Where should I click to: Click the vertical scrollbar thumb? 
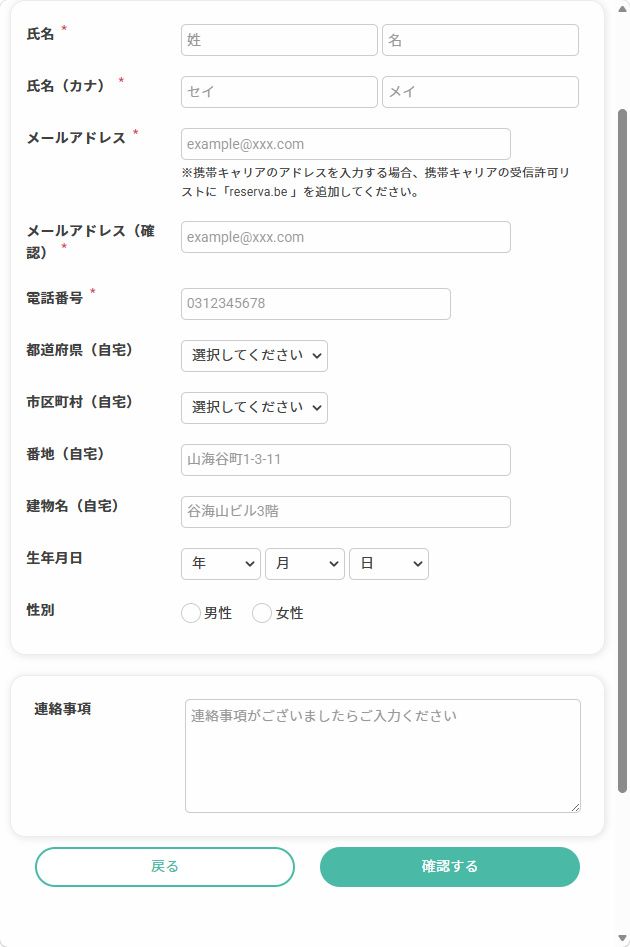pos(622,451)
